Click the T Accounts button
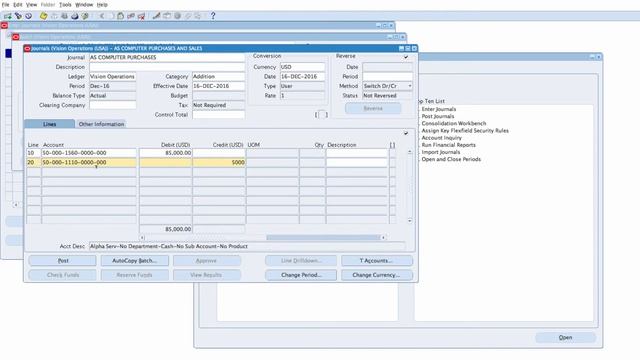Screen dimensions: 640x360 376,260
